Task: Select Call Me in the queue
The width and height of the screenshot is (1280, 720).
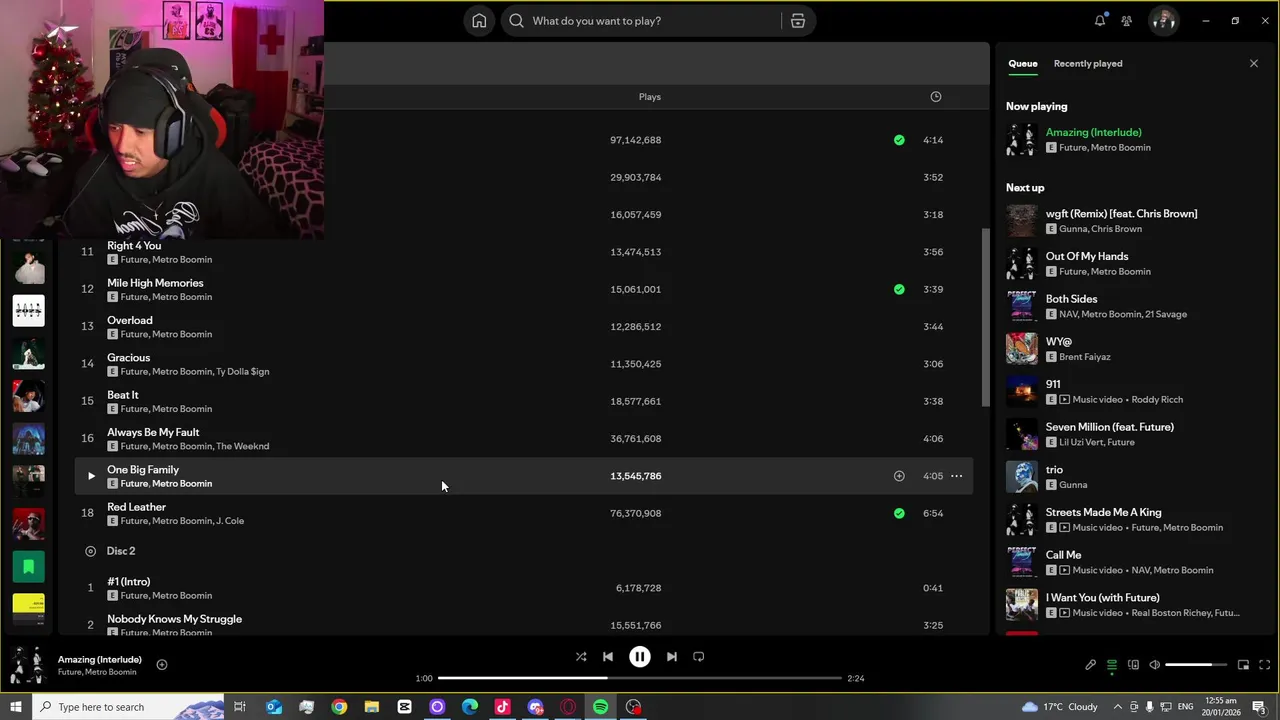Action: 1064,555
